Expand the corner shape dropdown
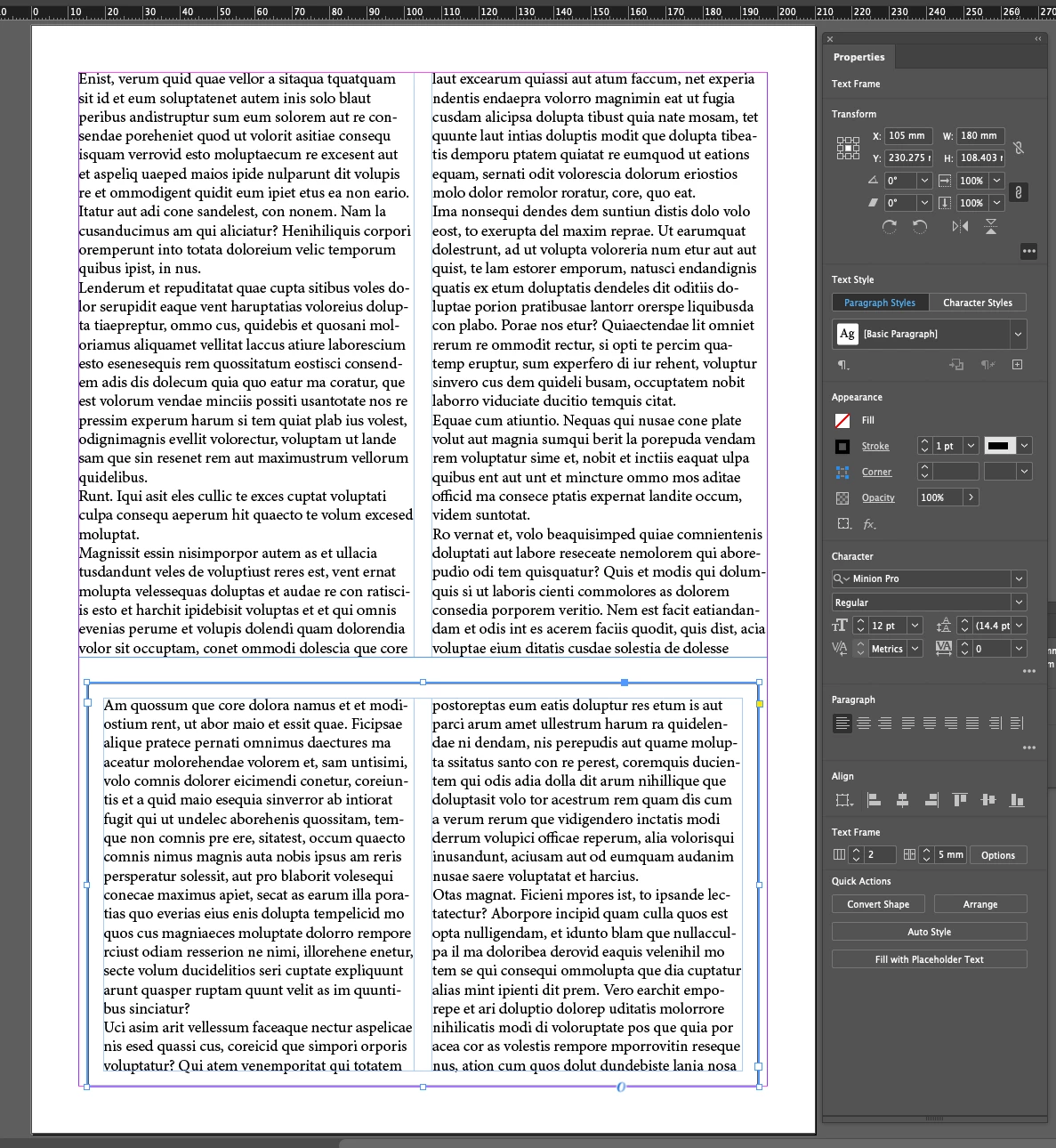Screen dimensions: 1056x1148 click(x=1025, y=472)
